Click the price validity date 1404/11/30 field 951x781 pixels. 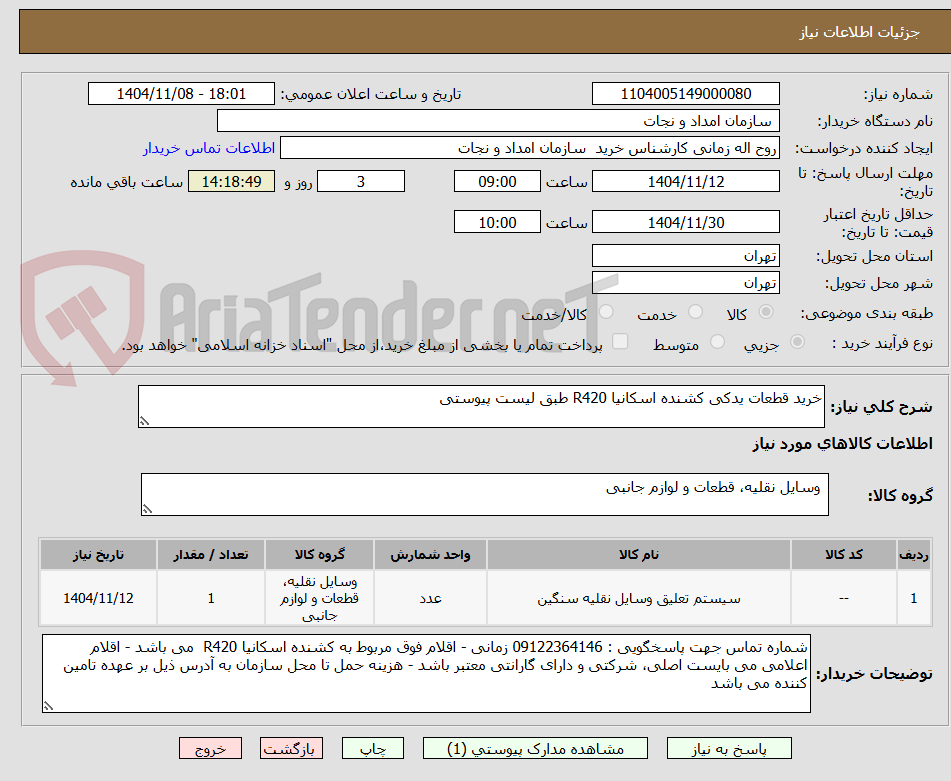tap(685, 222)
